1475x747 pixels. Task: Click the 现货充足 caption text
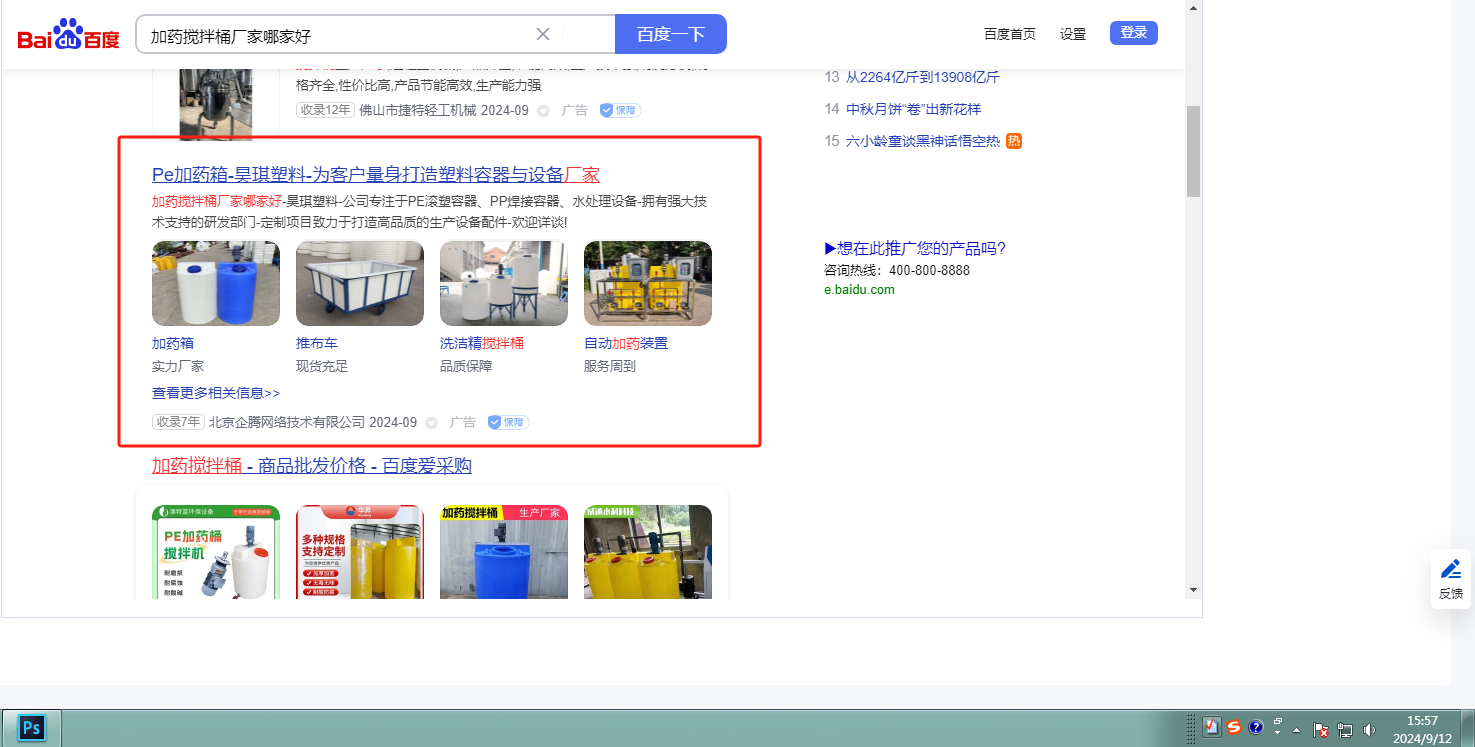[322, 366]
